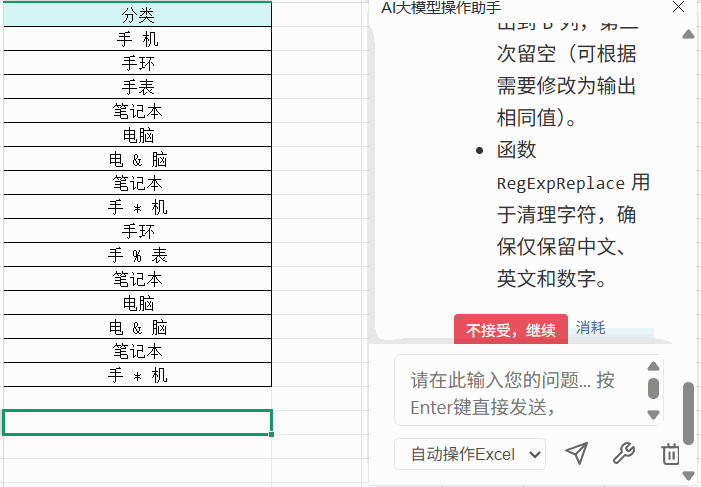
Task: Select the 笔记本 cell just below 手 % 表
Action: click(137, 279)
